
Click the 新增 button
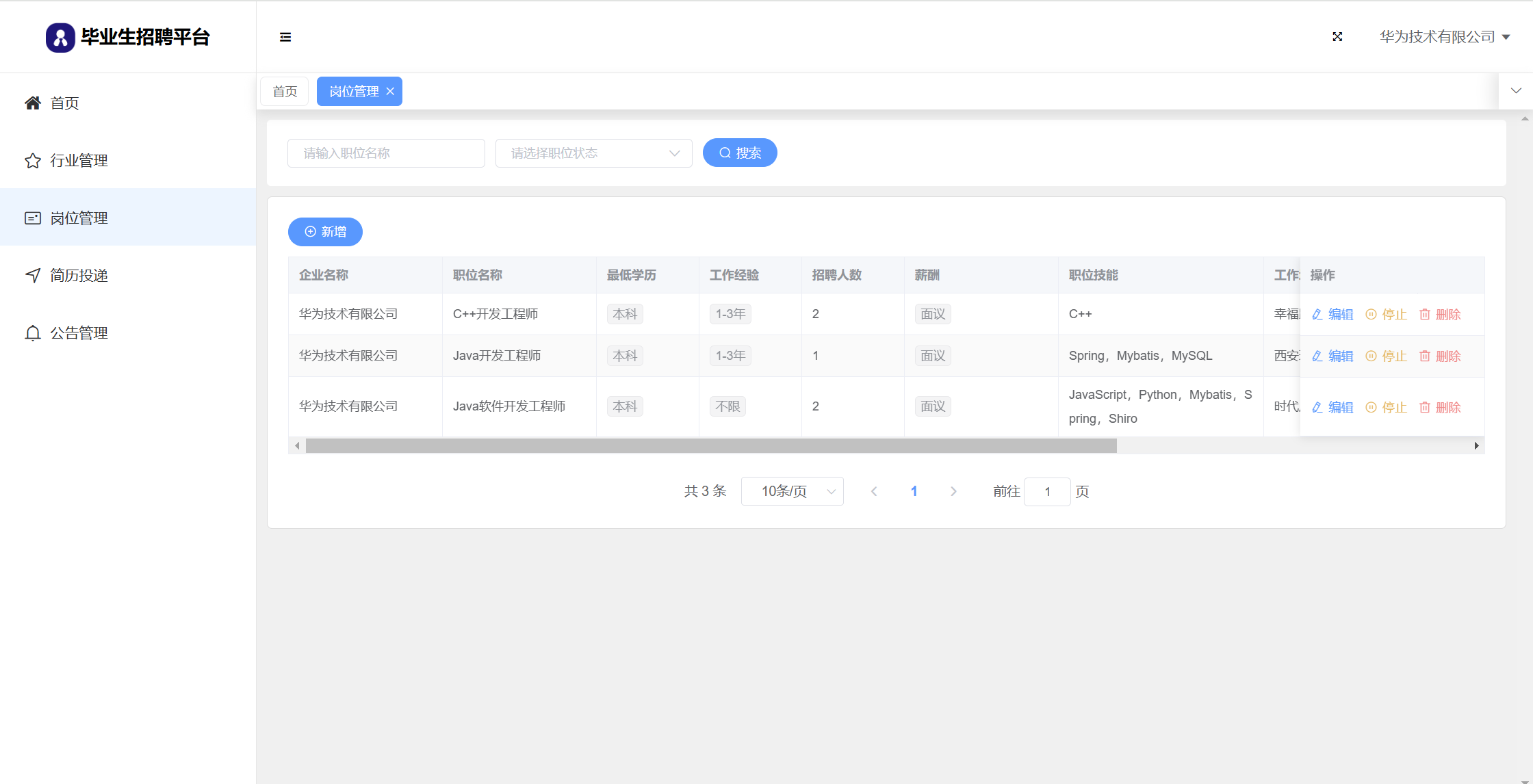click(325, 232)
